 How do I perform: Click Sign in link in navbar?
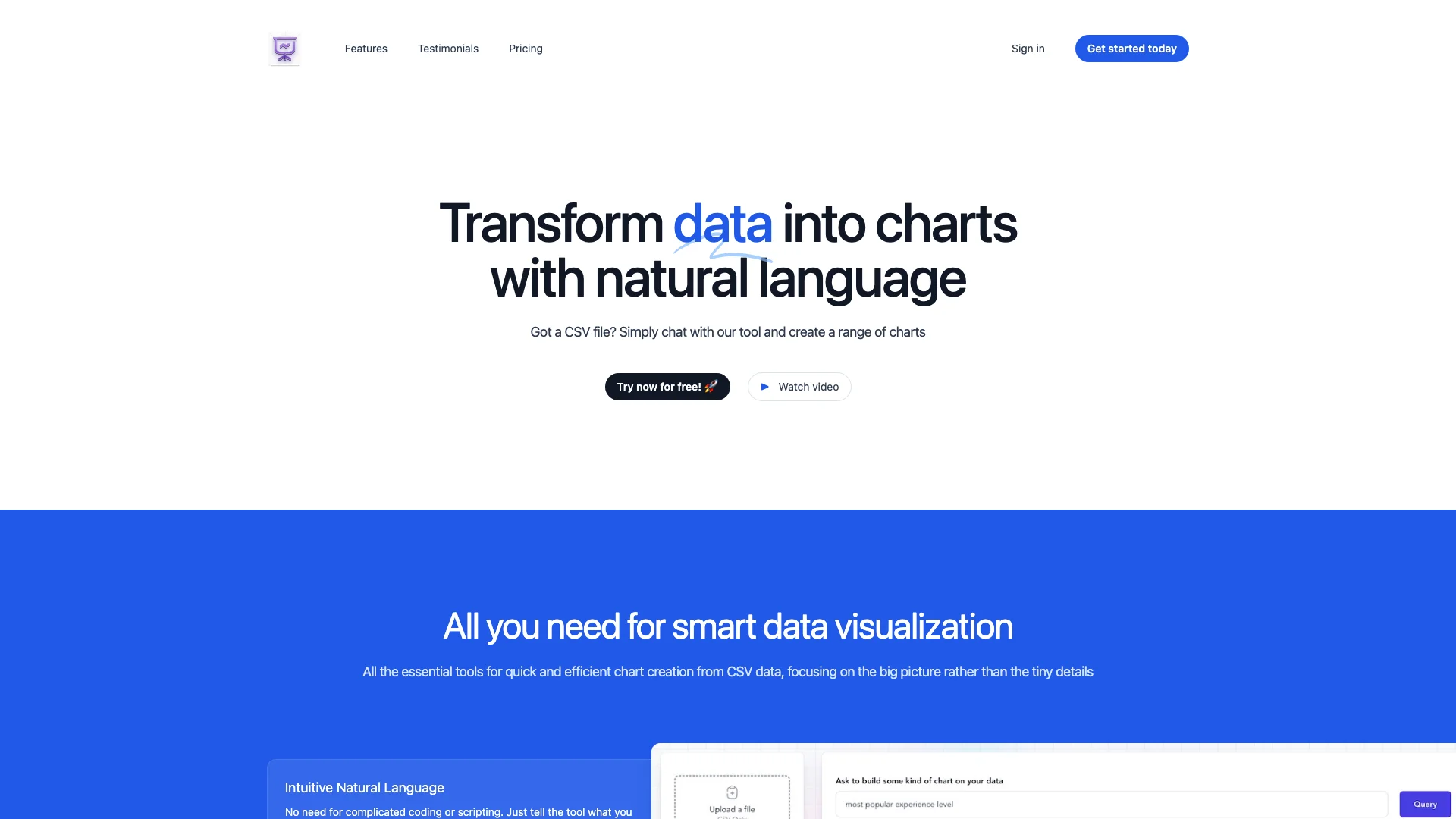1027,48
